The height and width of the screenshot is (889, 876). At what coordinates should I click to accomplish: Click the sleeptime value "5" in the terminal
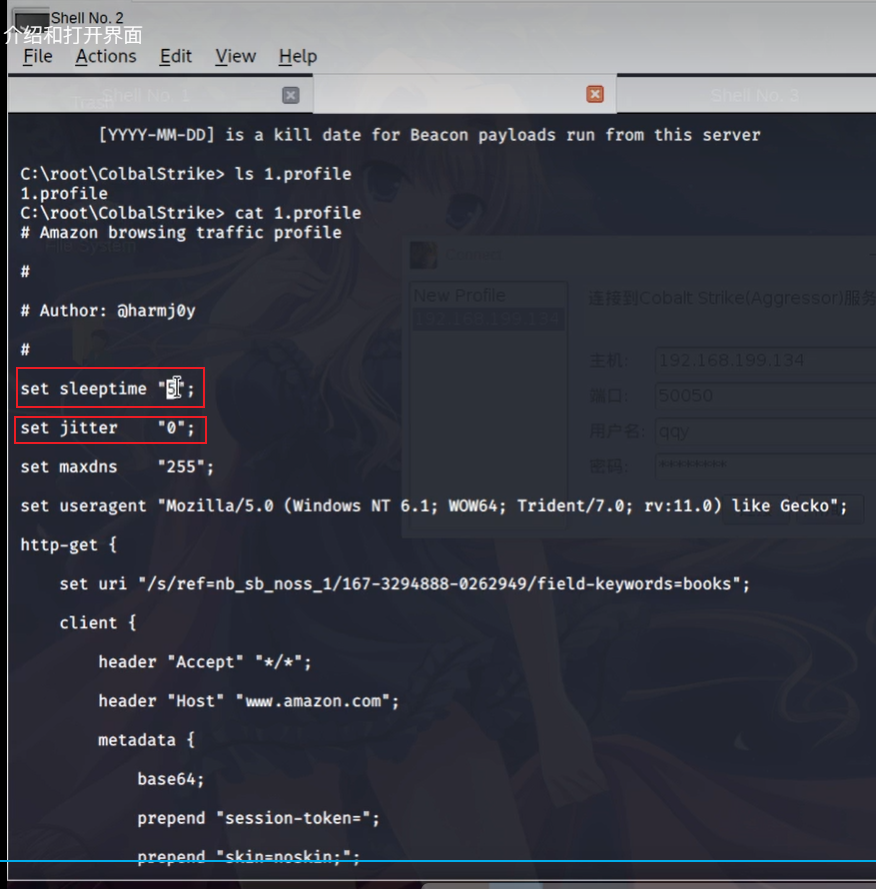tap(173, 388)
